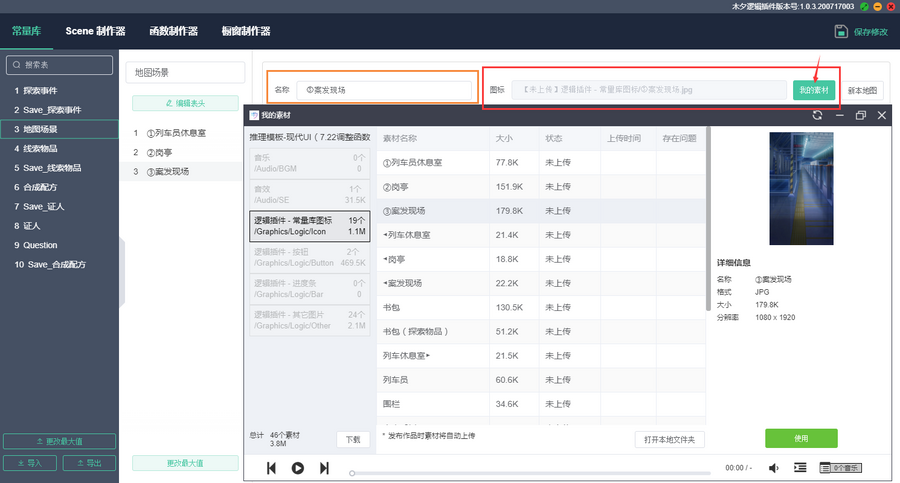Click the previous track playback icon
This screenshot has width=900, height=483.
point(271,468)
